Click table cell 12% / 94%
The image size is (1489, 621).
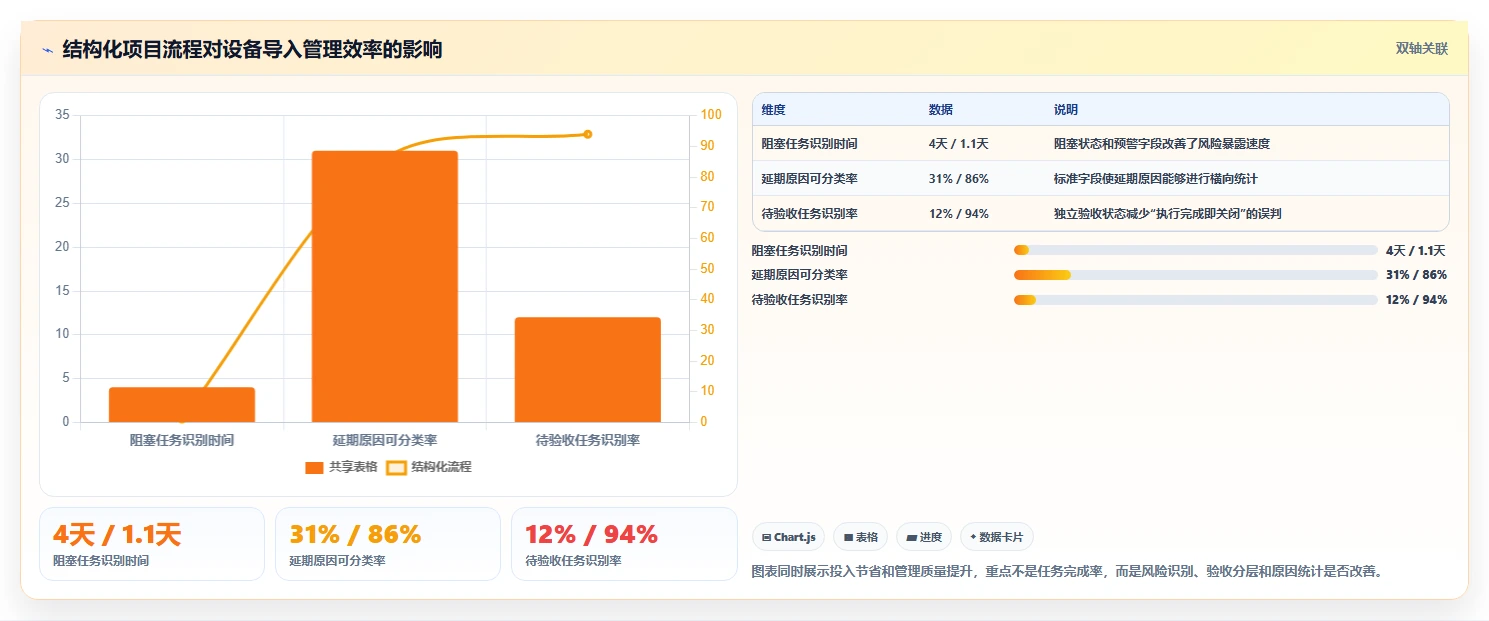tap(959, 214)
